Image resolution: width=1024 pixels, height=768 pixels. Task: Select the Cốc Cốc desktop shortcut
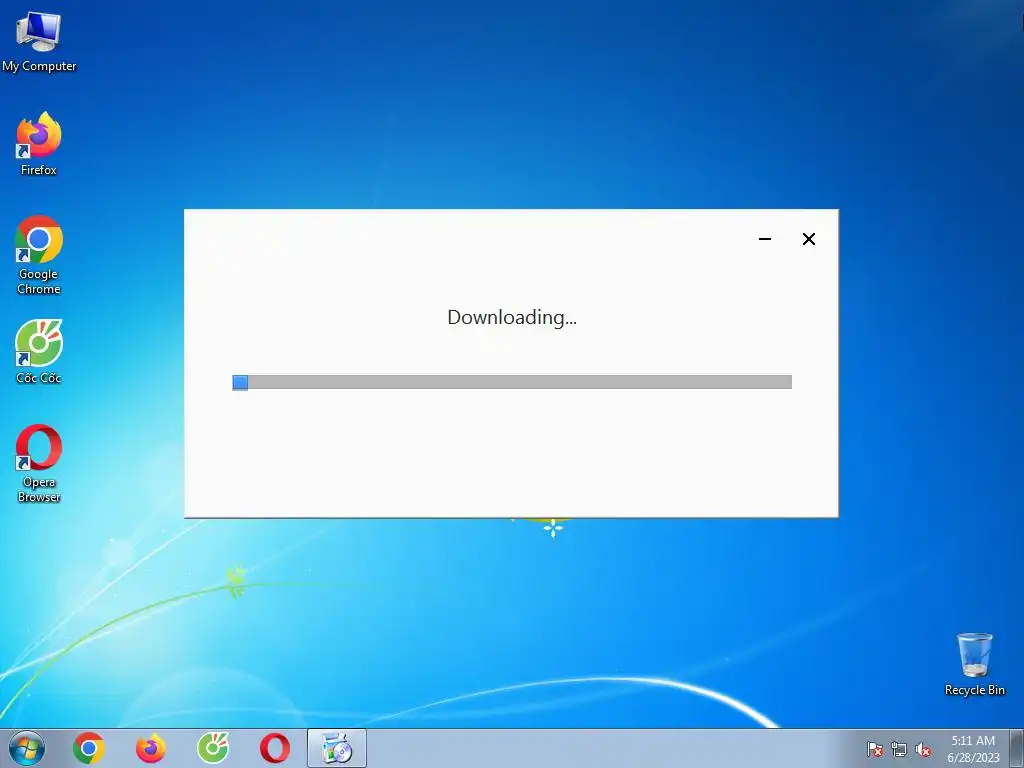39,351
